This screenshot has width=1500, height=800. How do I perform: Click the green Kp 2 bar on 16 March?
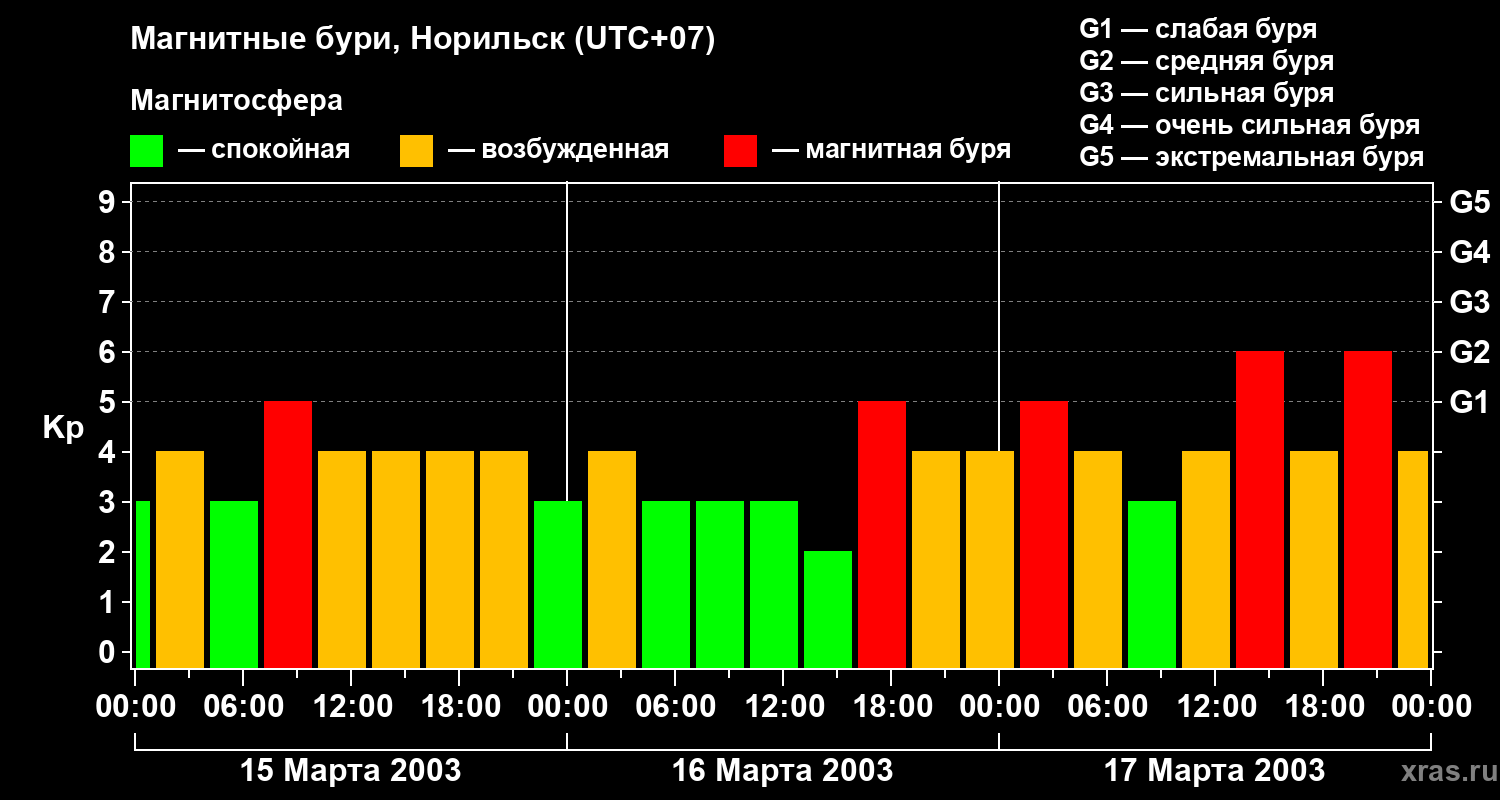click(828, 609)
